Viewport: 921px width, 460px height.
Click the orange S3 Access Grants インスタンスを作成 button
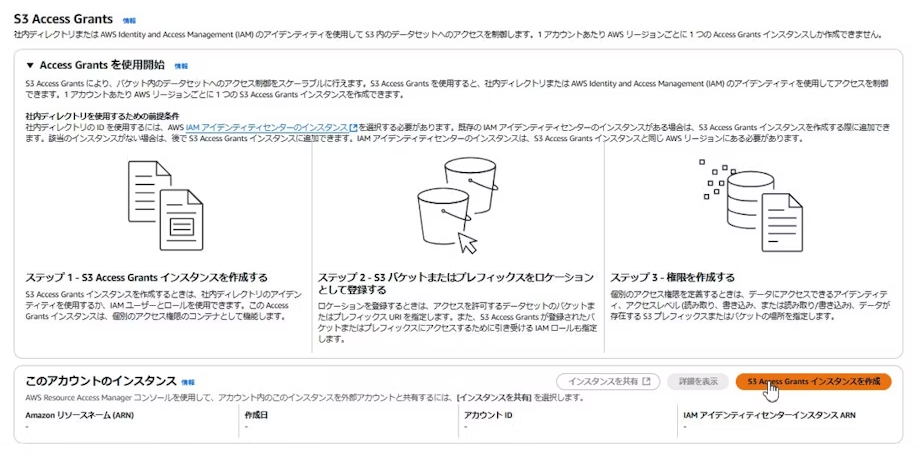(814, 381)
